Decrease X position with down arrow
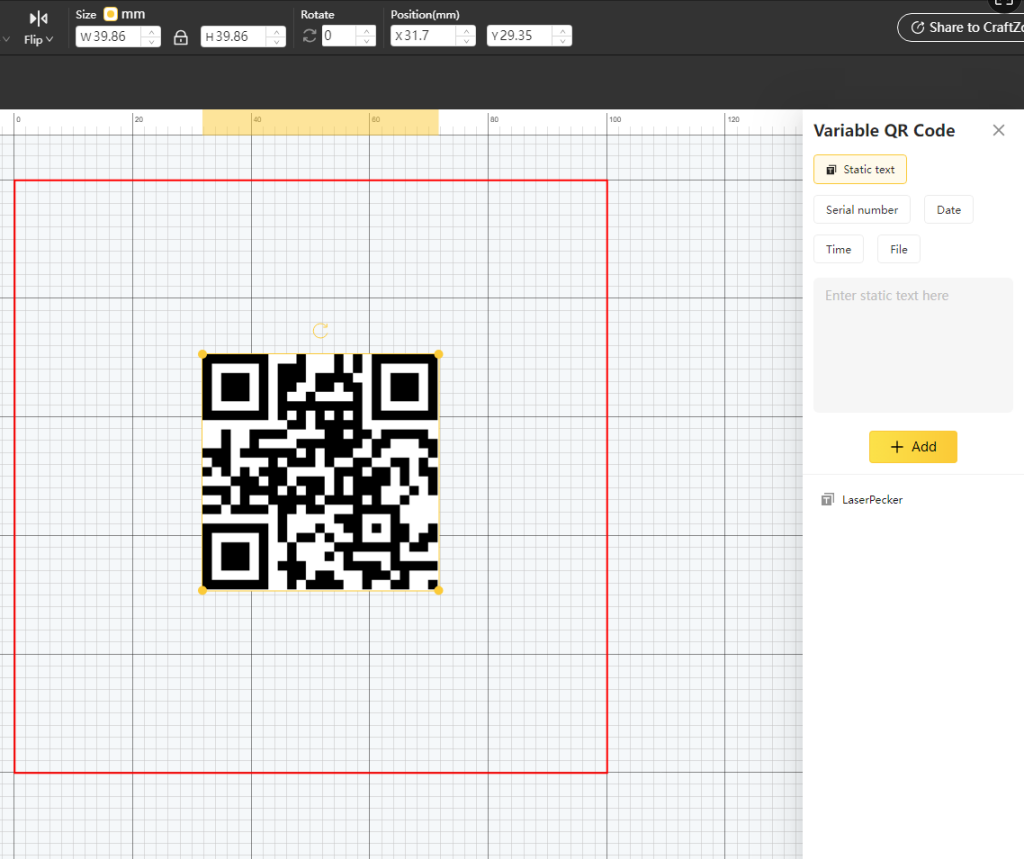The image size is (1024, 859). pos(466,41)
